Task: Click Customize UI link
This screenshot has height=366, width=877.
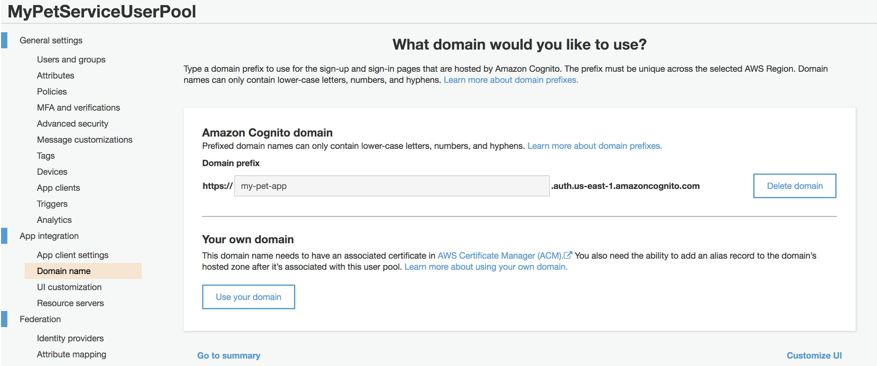Action: click(814, 355)
